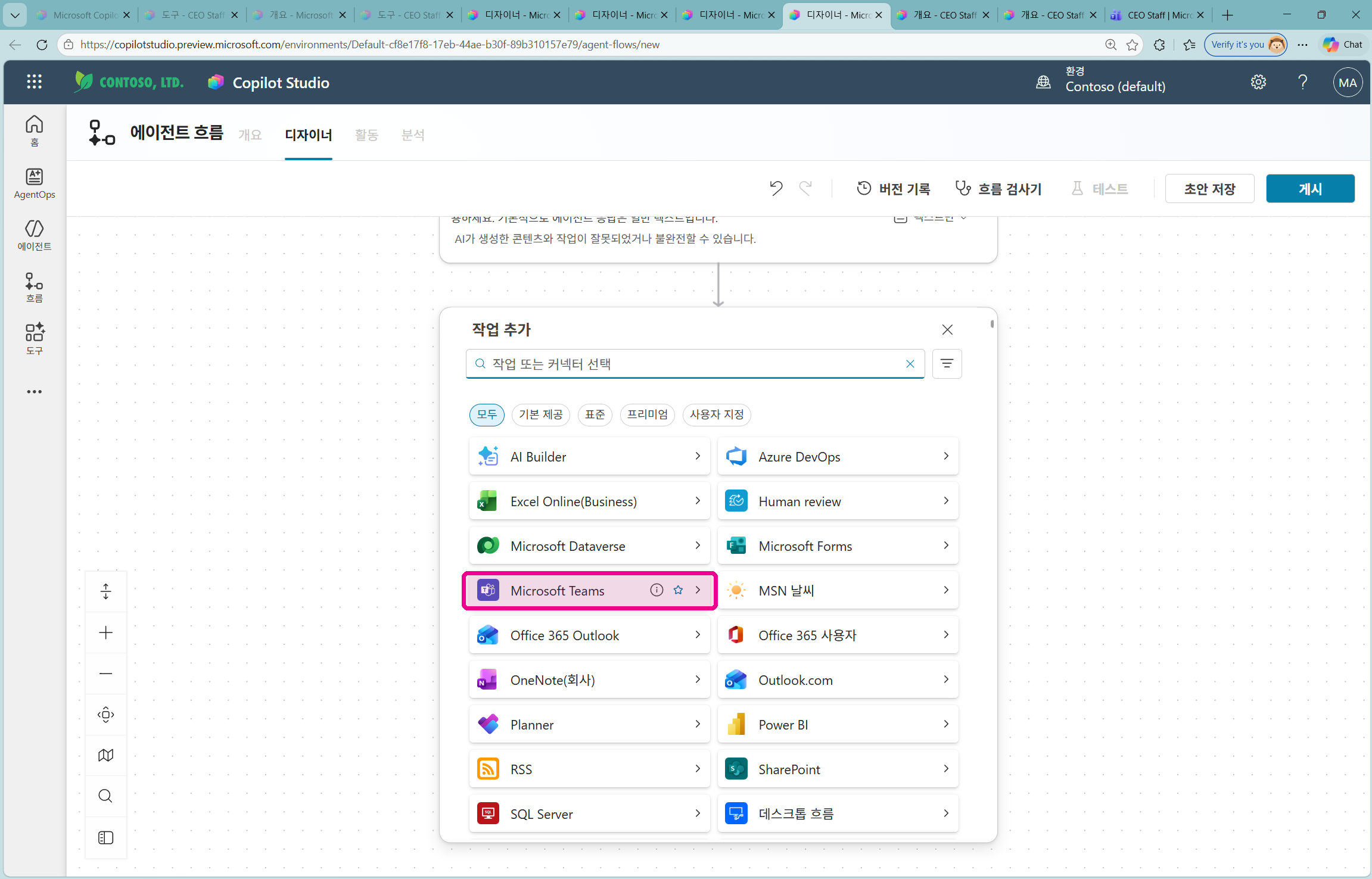Open 도구 in the left sidebar
The width and height of the screenshot is (1372, 879).
[x=35, y=339]
